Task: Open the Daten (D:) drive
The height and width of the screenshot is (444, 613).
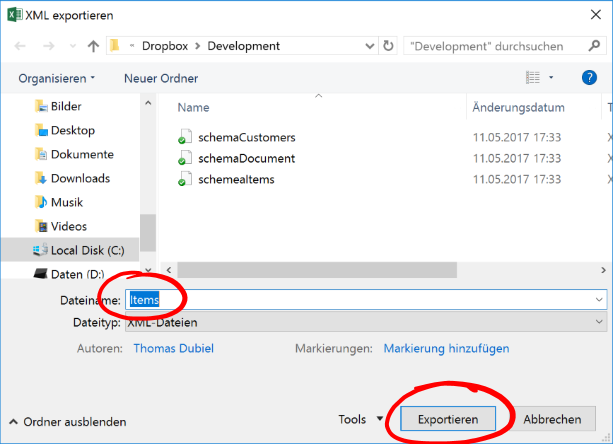Action: (x=76, y=274)
